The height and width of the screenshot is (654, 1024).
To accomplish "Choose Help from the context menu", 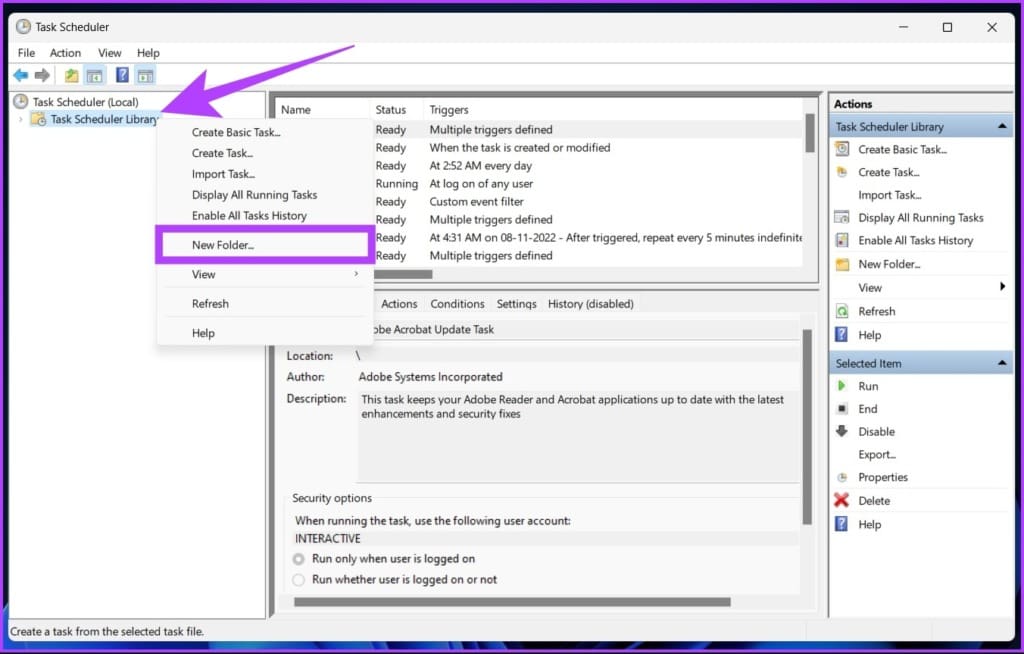I will (x=264, y=333).
